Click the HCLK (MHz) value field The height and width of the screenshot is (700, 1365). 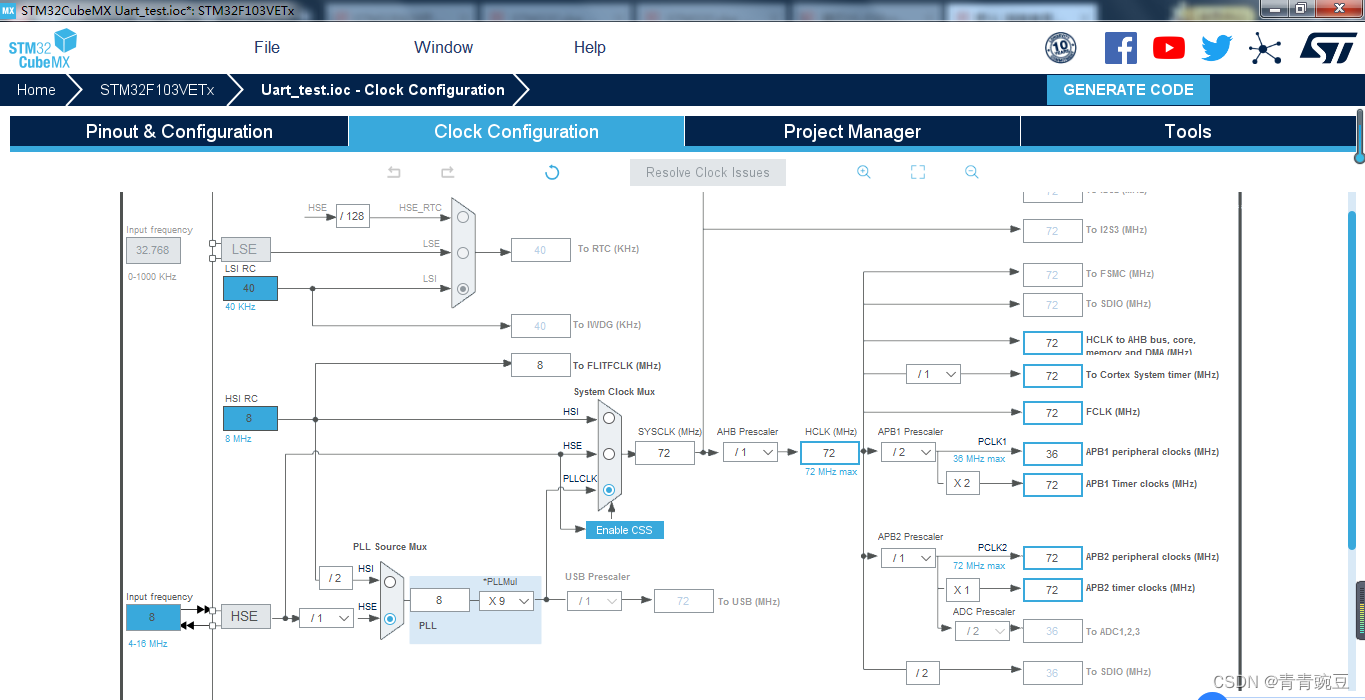(x=829, y=453)
